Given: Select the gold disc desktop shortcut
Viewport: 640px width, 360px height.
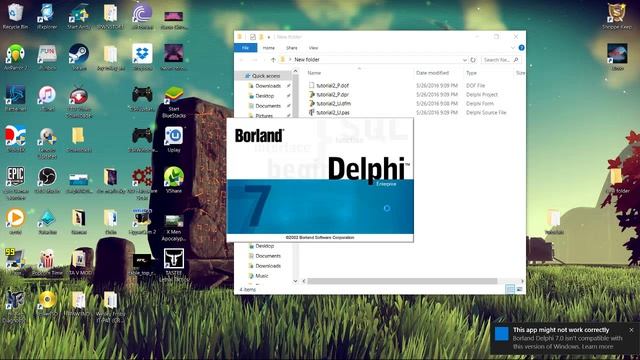Looking at the screenshot, I should pos(47,303).
